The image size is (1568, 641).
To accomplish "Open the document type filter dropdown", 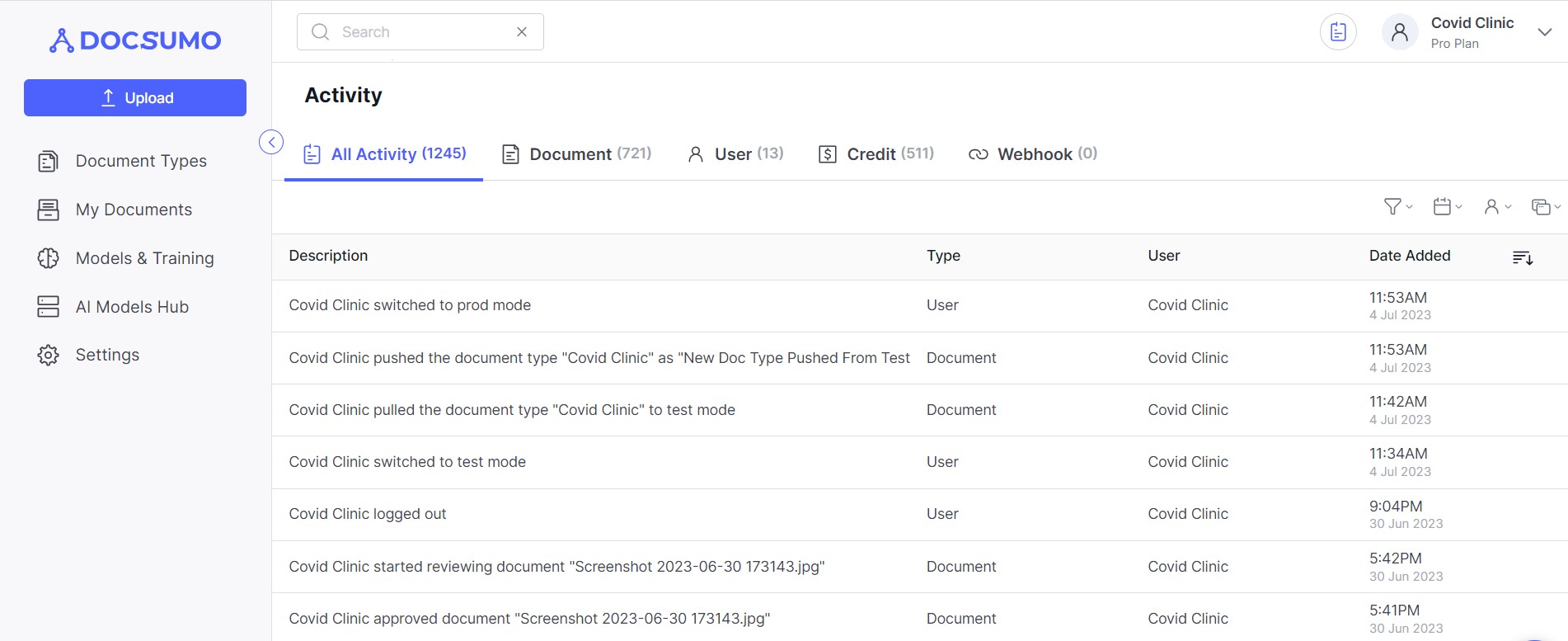I will click(x=1546, y=207).
